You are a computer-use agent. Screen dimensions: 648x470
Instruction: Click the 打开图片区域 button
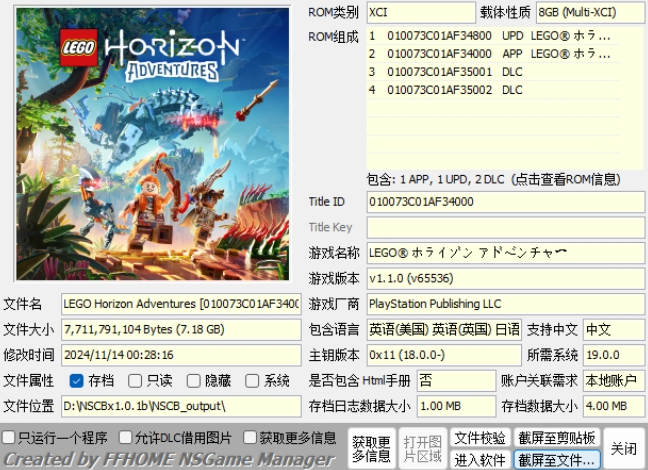click(x=422, y=449)
